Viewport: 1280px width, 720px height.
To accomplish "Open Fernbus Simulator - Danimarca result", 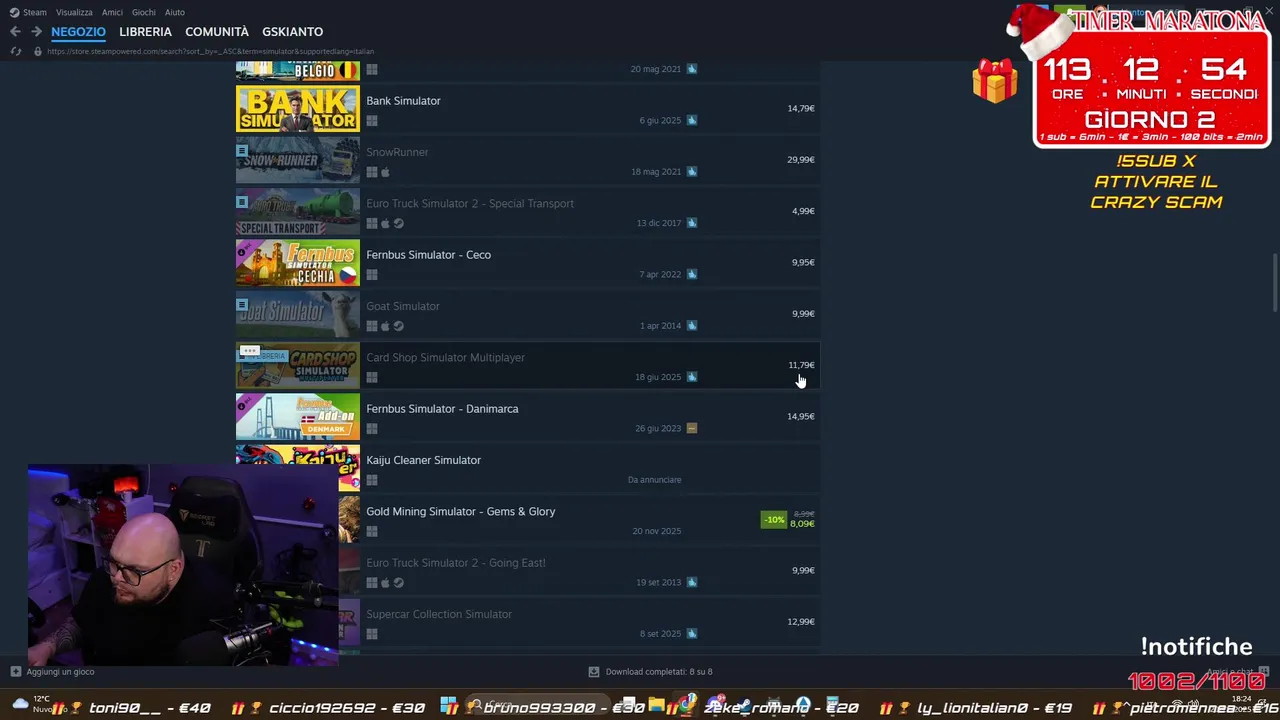I will [x=527, y=417].
